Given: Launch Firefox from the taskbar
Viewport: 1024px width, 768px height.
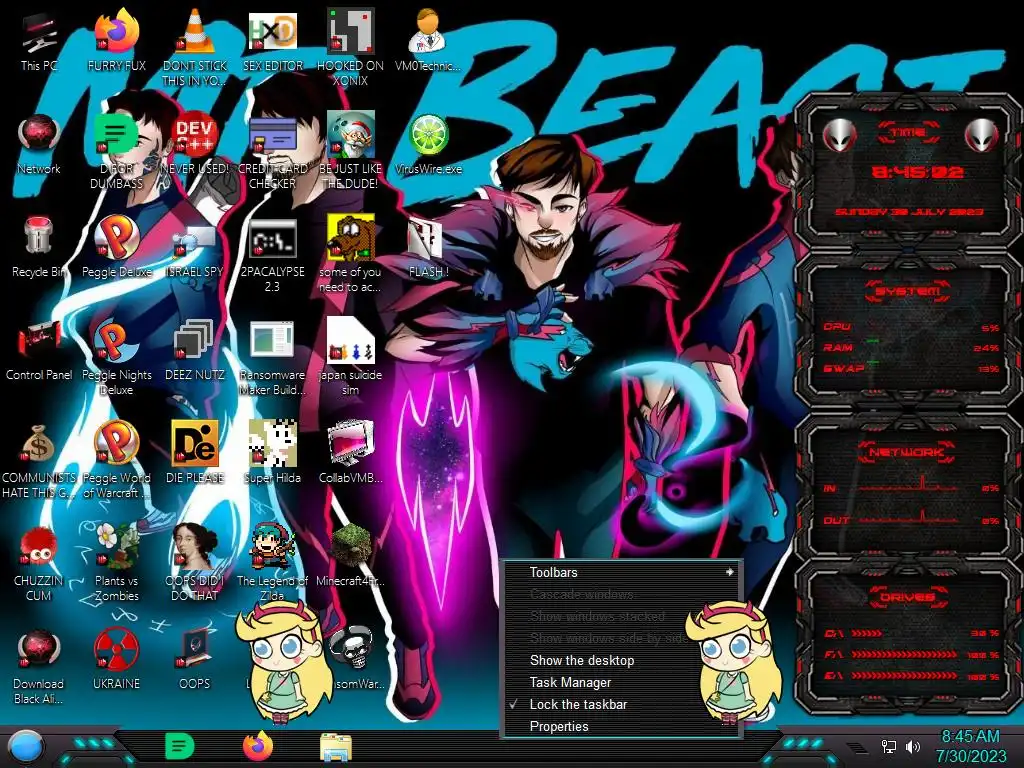Looking at the screenshot, I should (x=257, y=746).
